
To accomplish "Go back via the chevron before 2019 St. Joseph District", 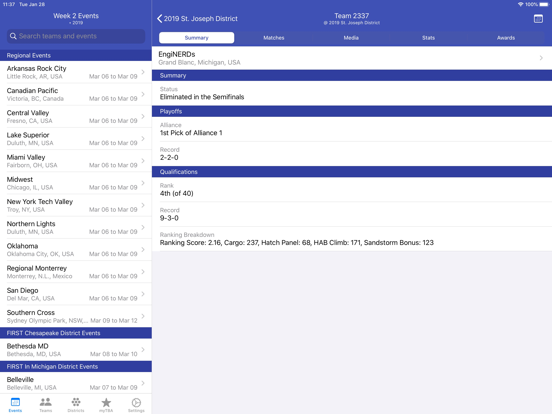I will [159, 19].
